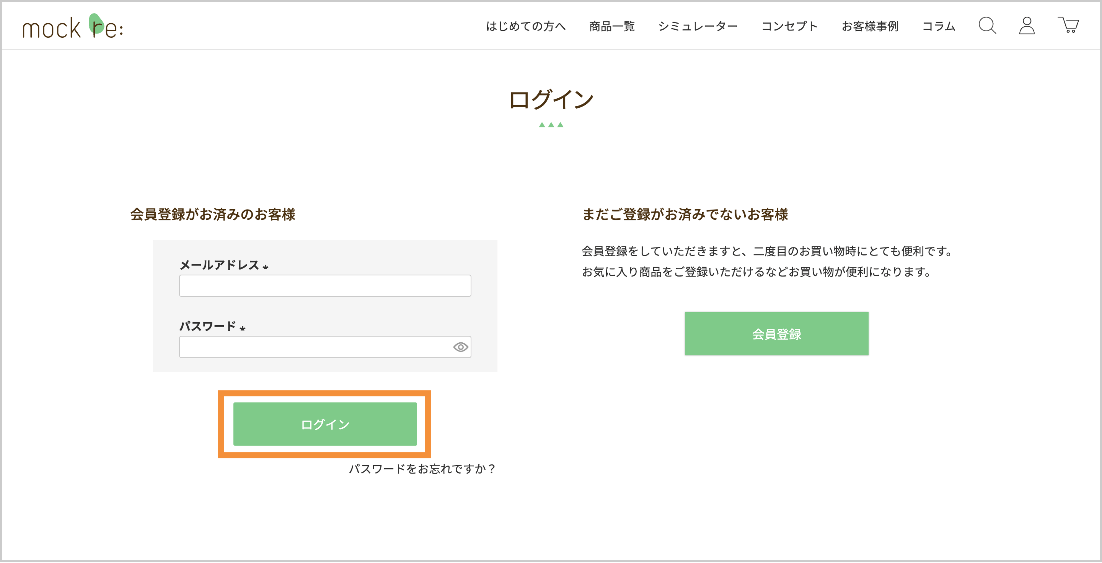Open the はじめての方へ menu item
Screen dimensions: 1102x563
526,27
